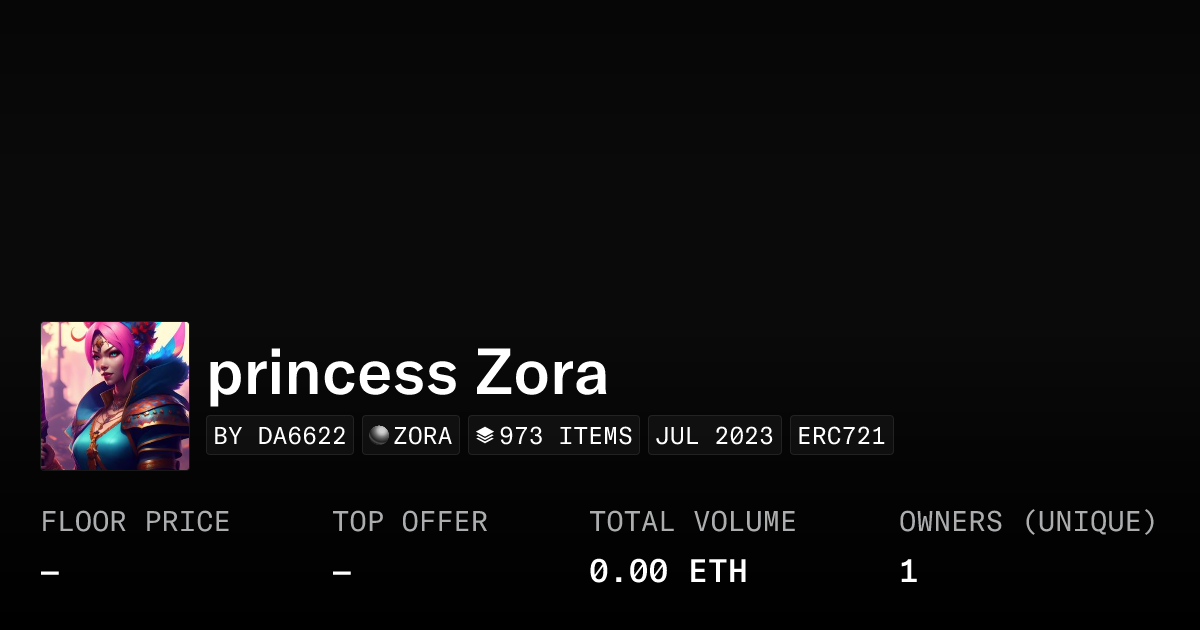This screenshot has height=630, width=1200.
Task: Click the (UNIQUE) qualifier text
Action: [x=1090, y=522]
